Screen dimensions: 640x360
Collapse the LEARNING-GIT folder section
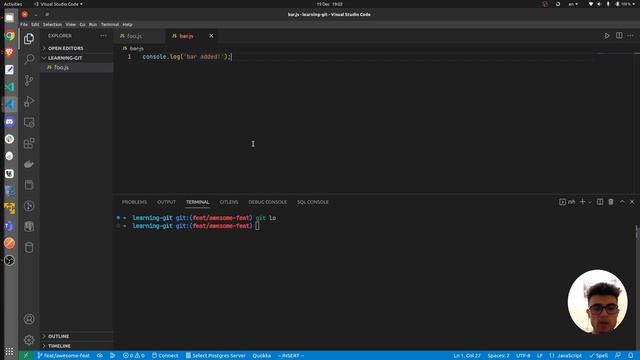76,58
